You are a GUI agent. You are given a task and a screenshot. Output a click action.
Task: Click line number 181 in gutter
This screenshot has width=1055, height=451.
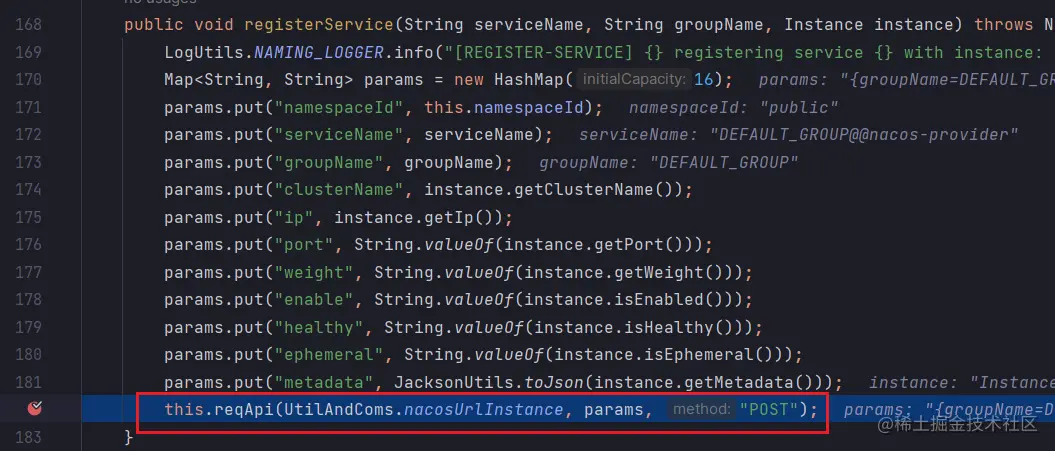pos(28,382)
